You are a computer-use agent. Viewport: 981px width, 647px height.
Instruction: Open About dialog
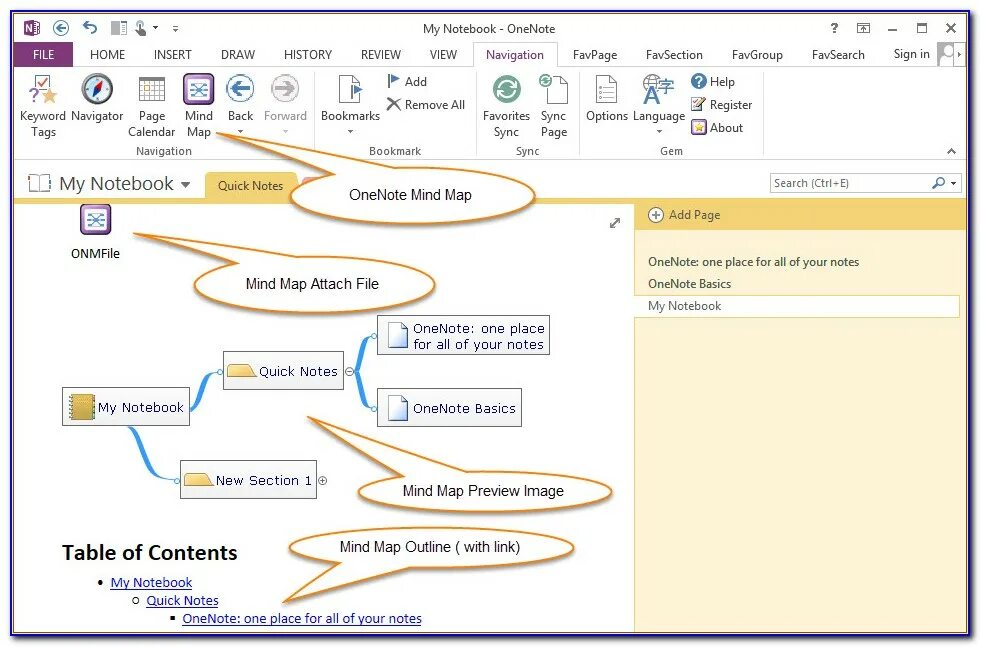tap(717, 128)
